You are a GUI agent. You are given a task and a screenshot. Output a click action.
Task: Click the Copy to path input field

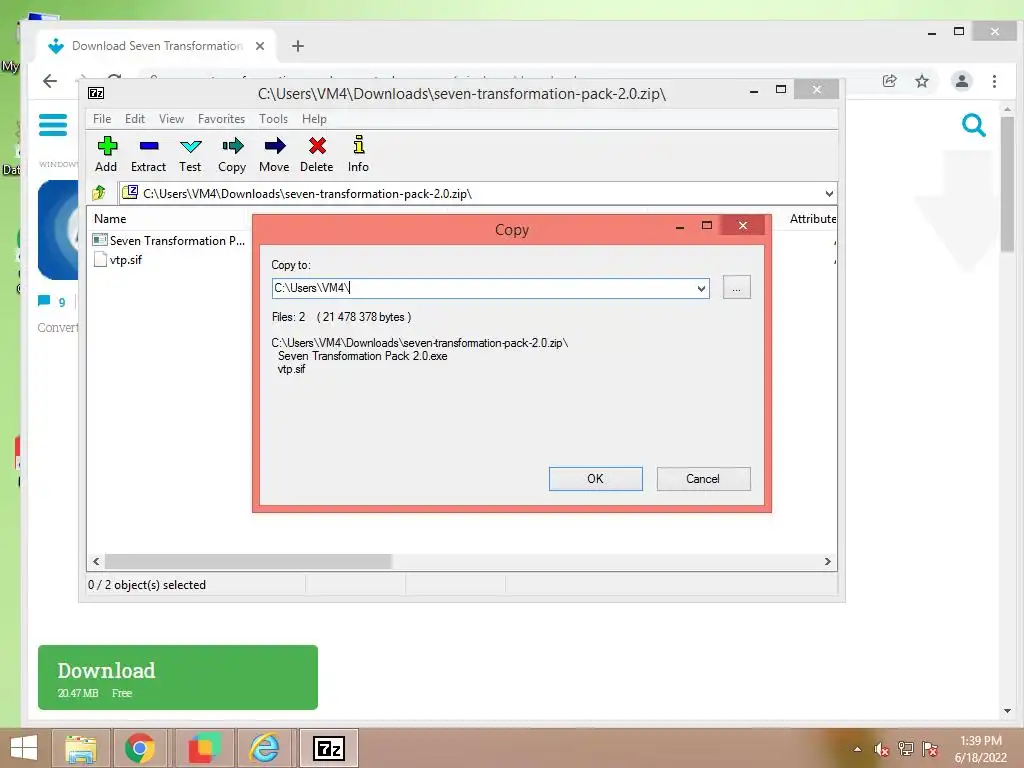483,288
